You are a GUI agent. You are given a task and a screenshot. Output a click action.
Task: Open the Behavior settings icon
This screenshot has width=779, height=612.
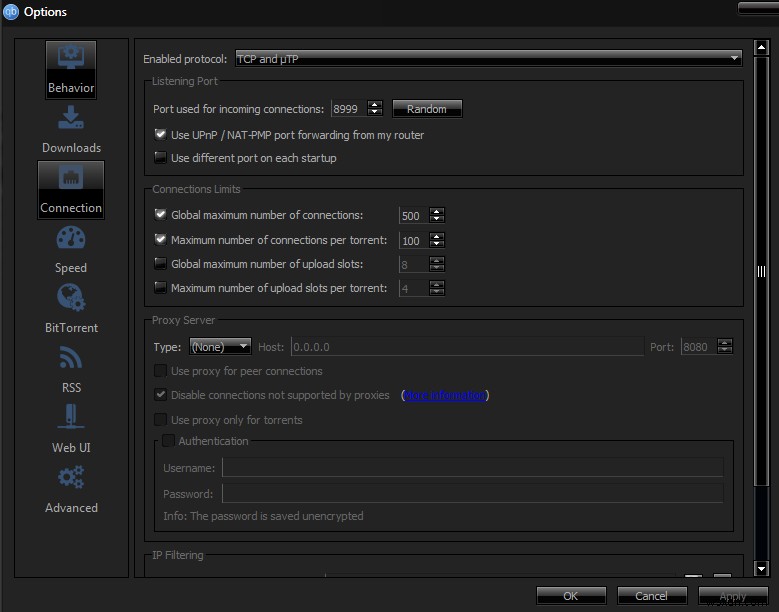click(x=71, y=57)
